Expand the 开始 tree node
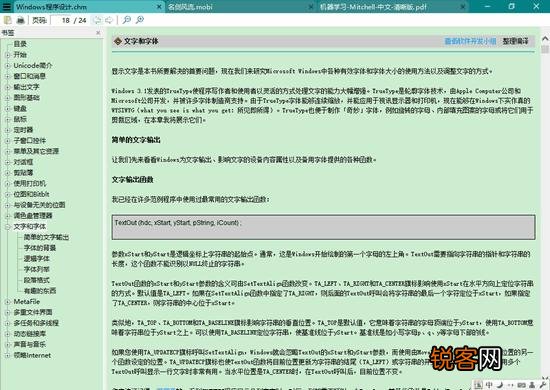Image resolution: width=550 pixels, height=390 pixels. (x=7, y=55)
